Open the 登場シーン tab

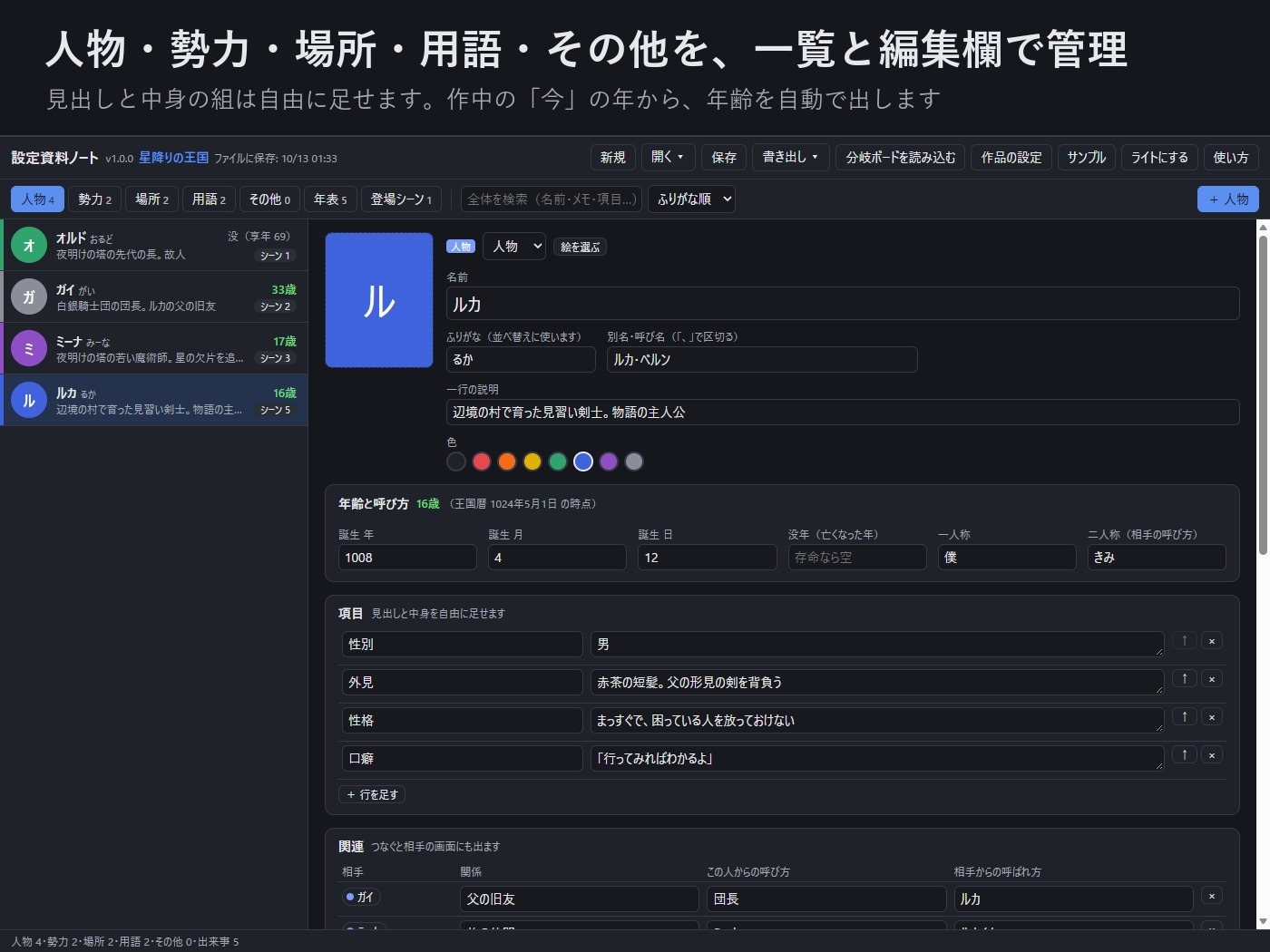401,199
